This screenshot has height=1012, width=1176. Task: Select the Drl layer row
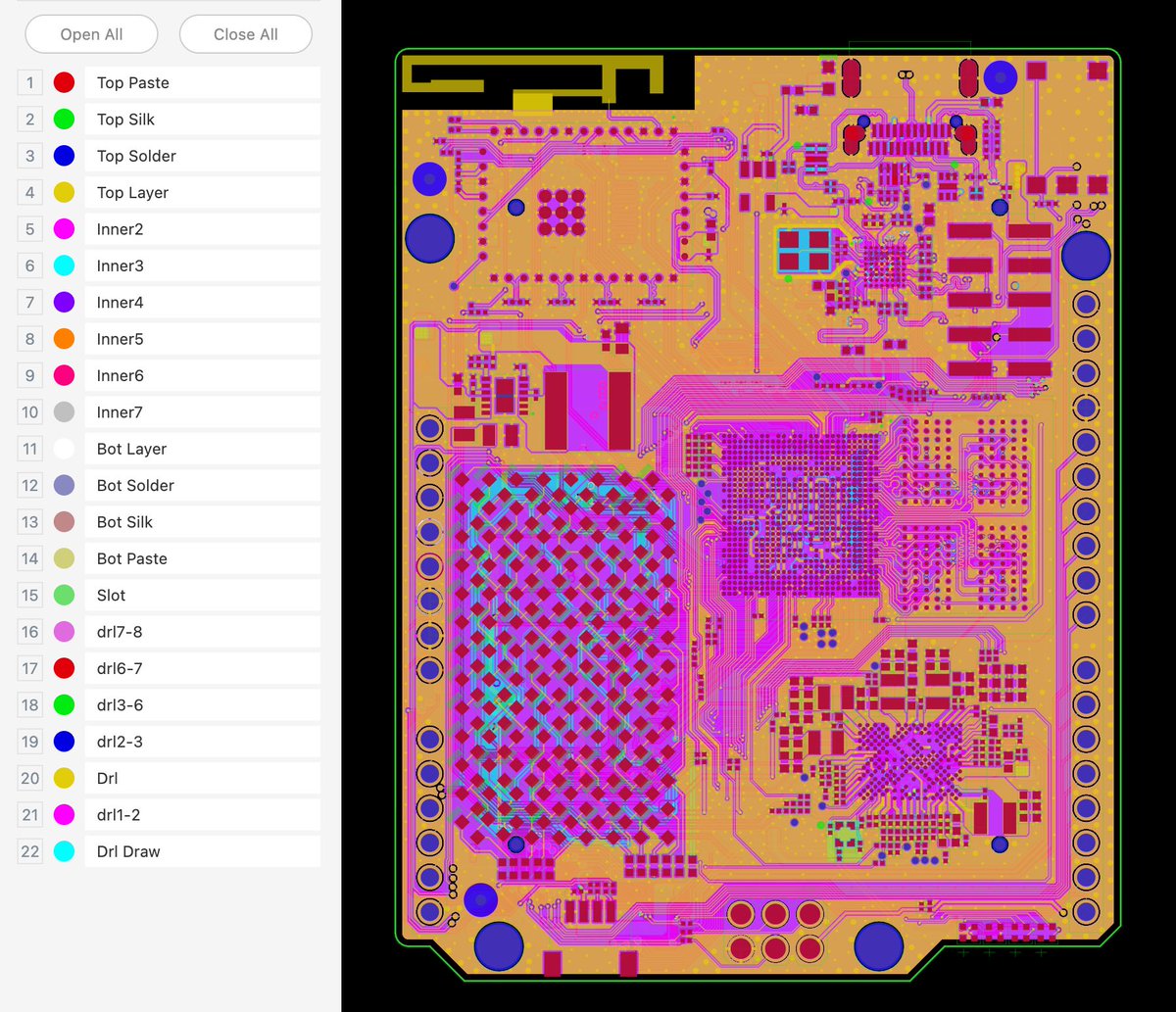pyautogui.click(x=203, y=778)
